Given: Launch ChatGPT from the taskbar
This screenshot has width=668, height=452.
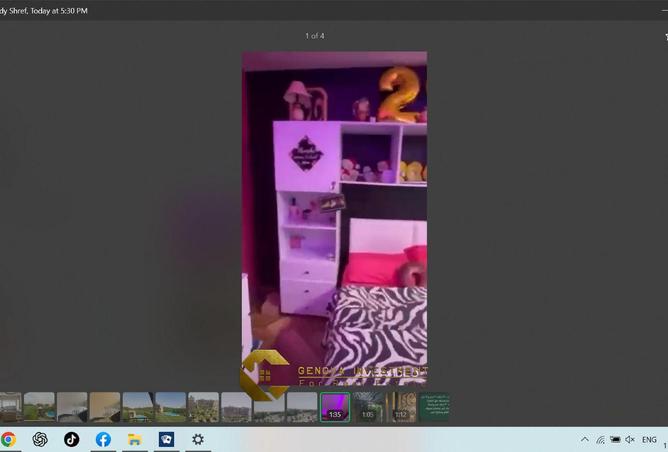Looking at the screenshot, I should pyautogui.click(x=40, y=439).
